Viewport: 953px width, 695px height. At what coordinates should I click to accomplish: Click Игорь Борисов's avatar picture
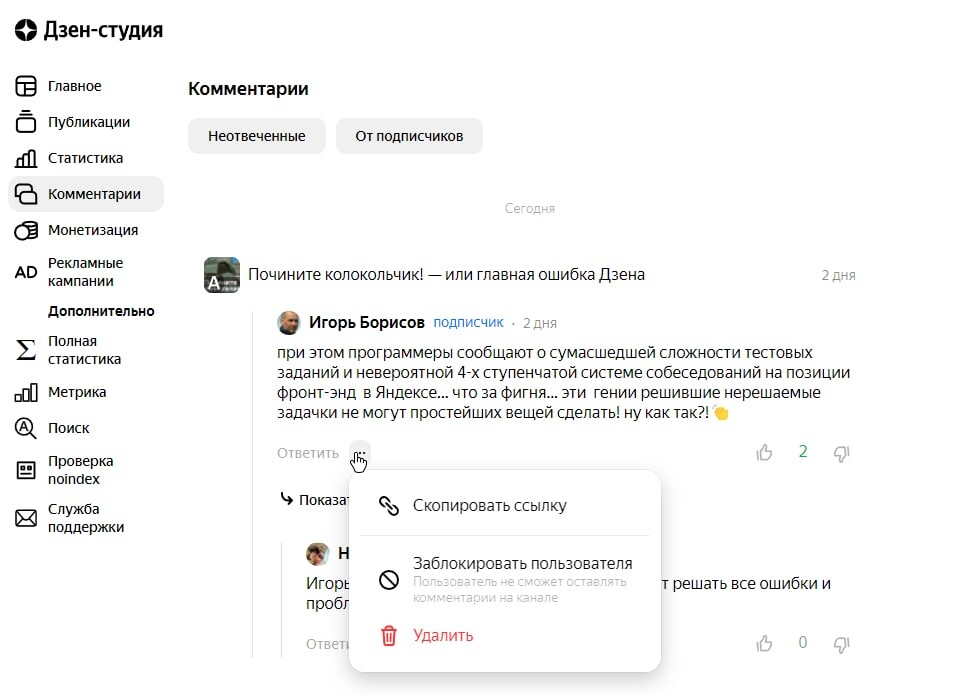[289, 322]
